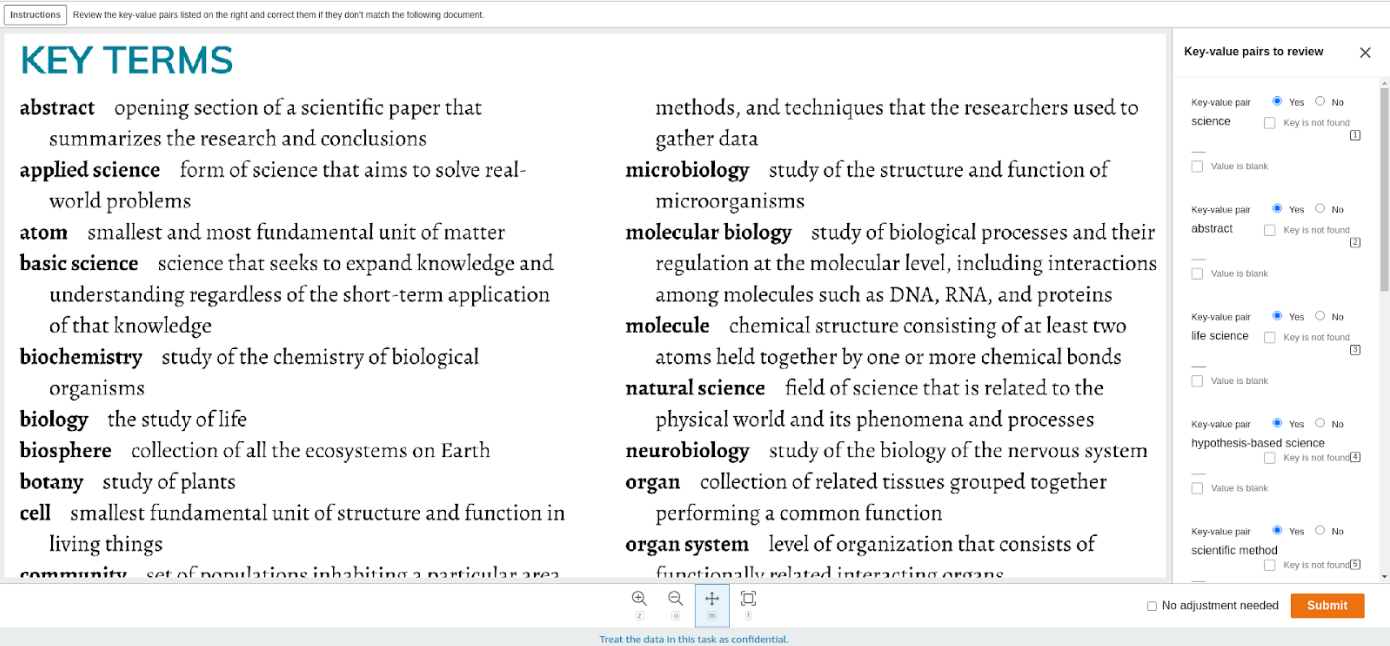Click the term "biochemistry" in the document
The image size is (1390, 646).
pyautogui.click(x=81, y=357)
